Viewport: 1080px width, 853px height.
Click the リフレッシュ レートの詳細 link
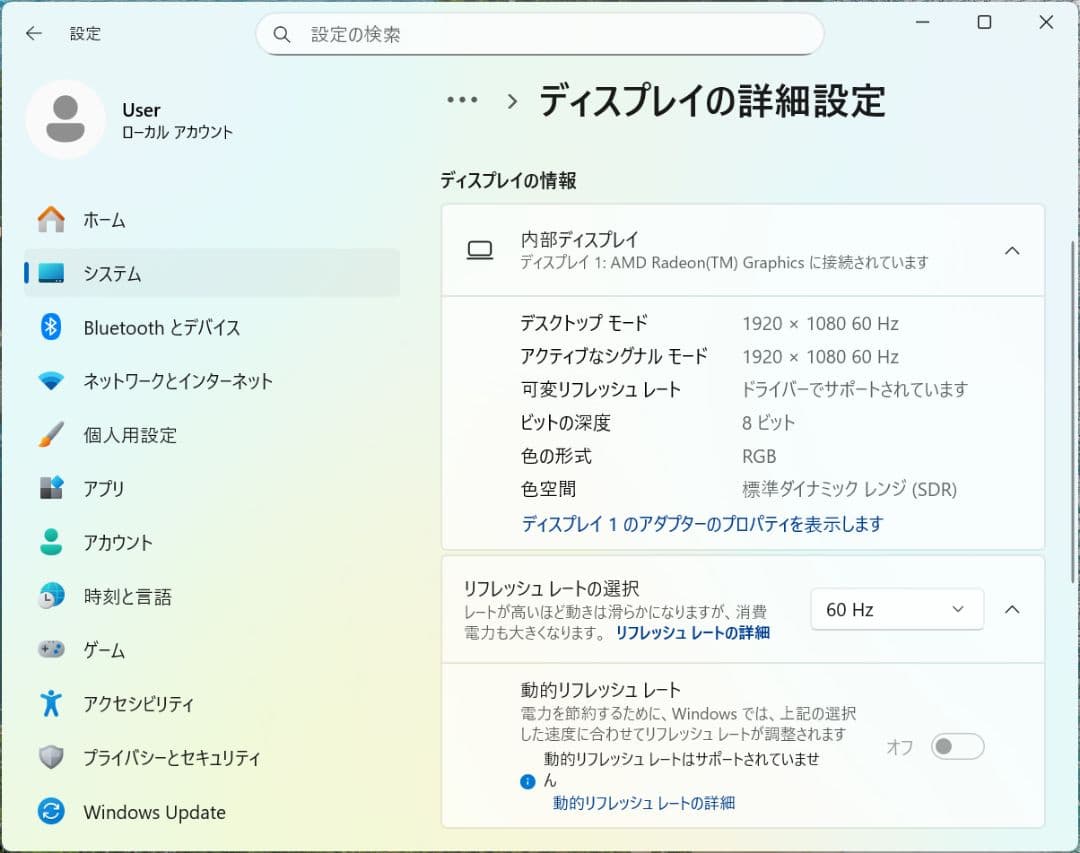tap(692, 633)
